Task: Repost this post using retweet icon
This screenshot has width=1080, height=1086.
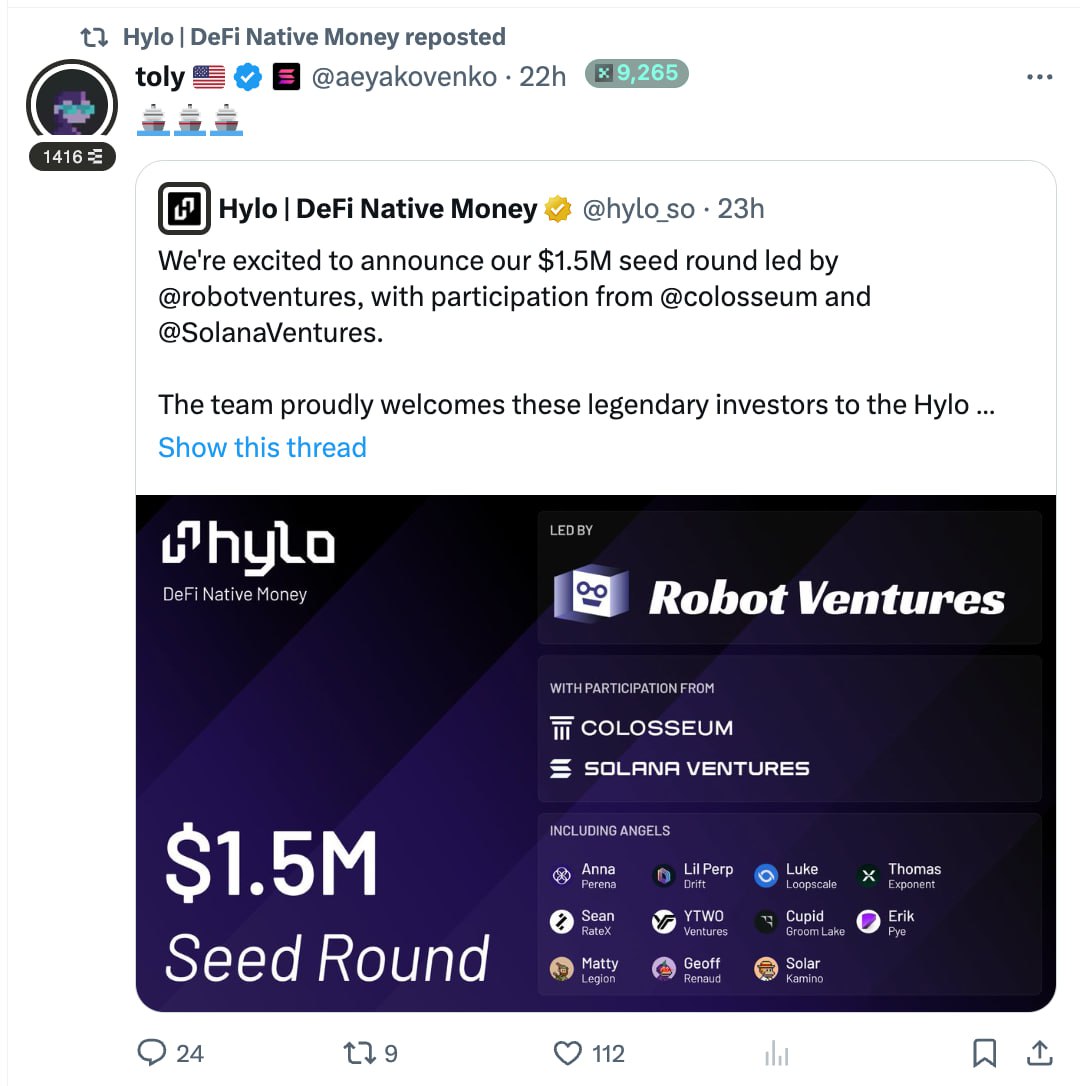Action: pyautogui.click(x=360, y=1053)
